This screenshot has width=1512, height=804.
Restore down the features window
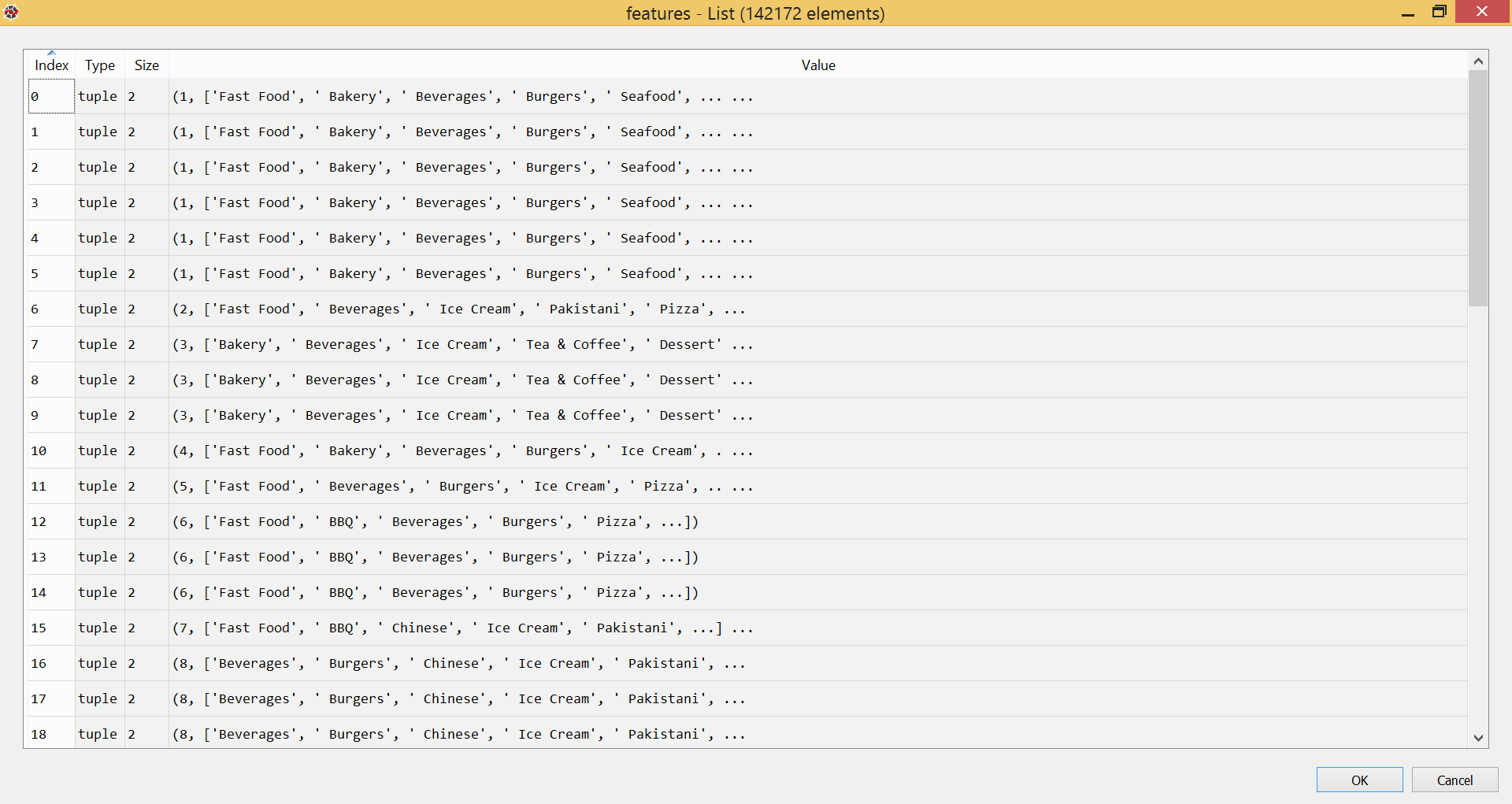pos(1439,12)
